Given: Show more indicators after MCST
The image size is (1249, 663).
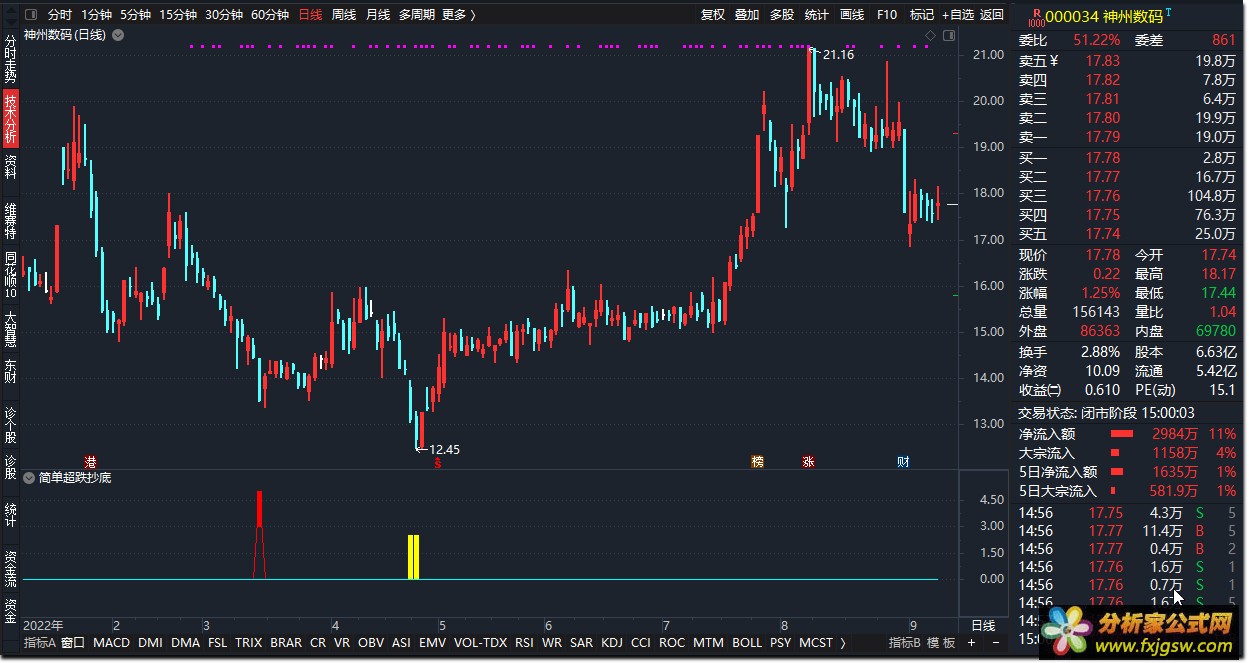Looking at the screenshot, I should (842, 642).
